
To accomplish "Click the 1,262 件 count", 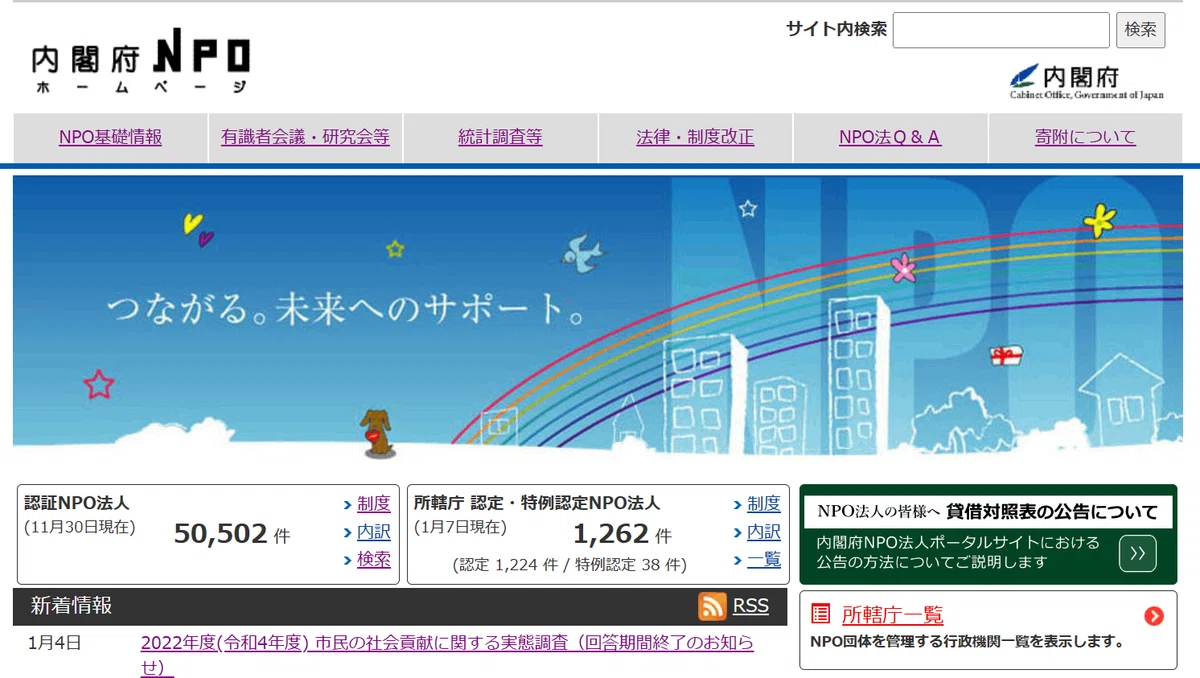I will coord(621,535).
